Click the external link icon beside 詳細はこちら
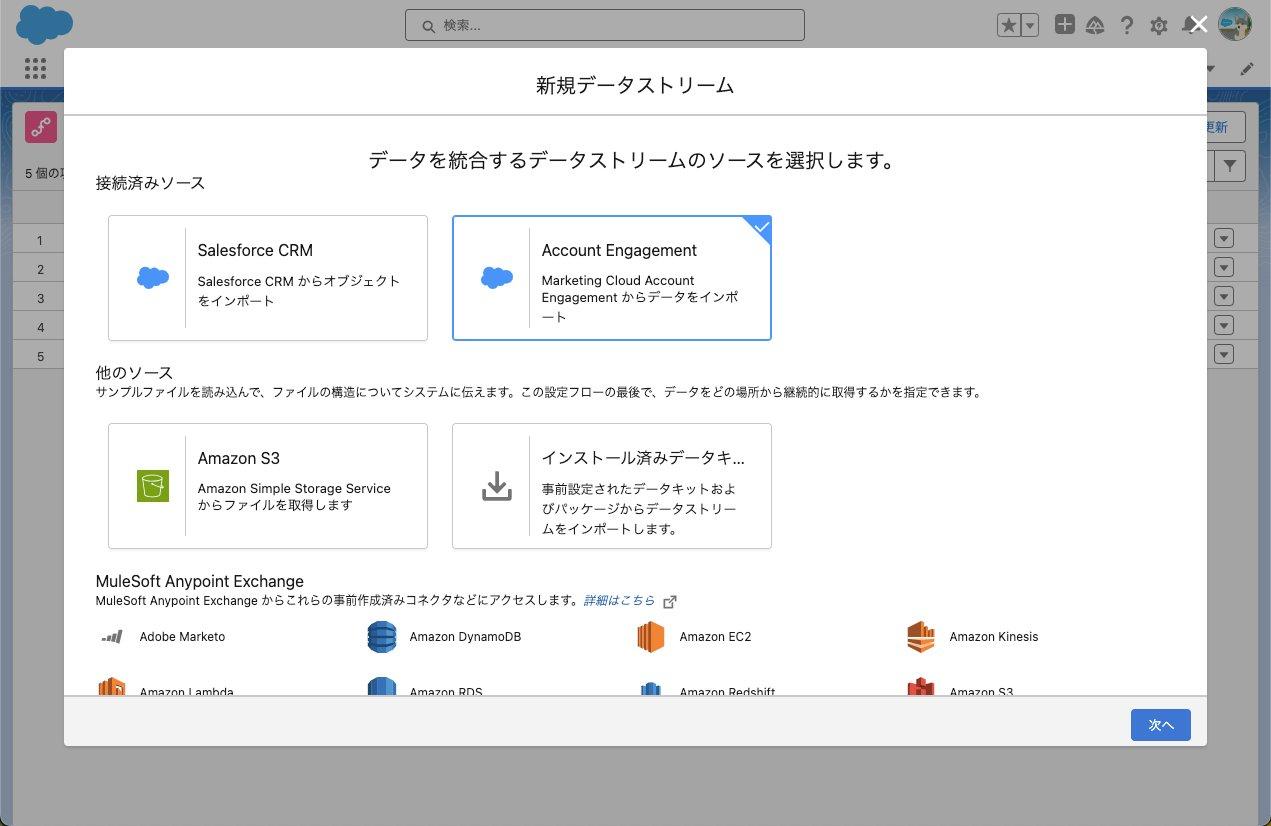The image size is (1271, 826). pos(670,602)
